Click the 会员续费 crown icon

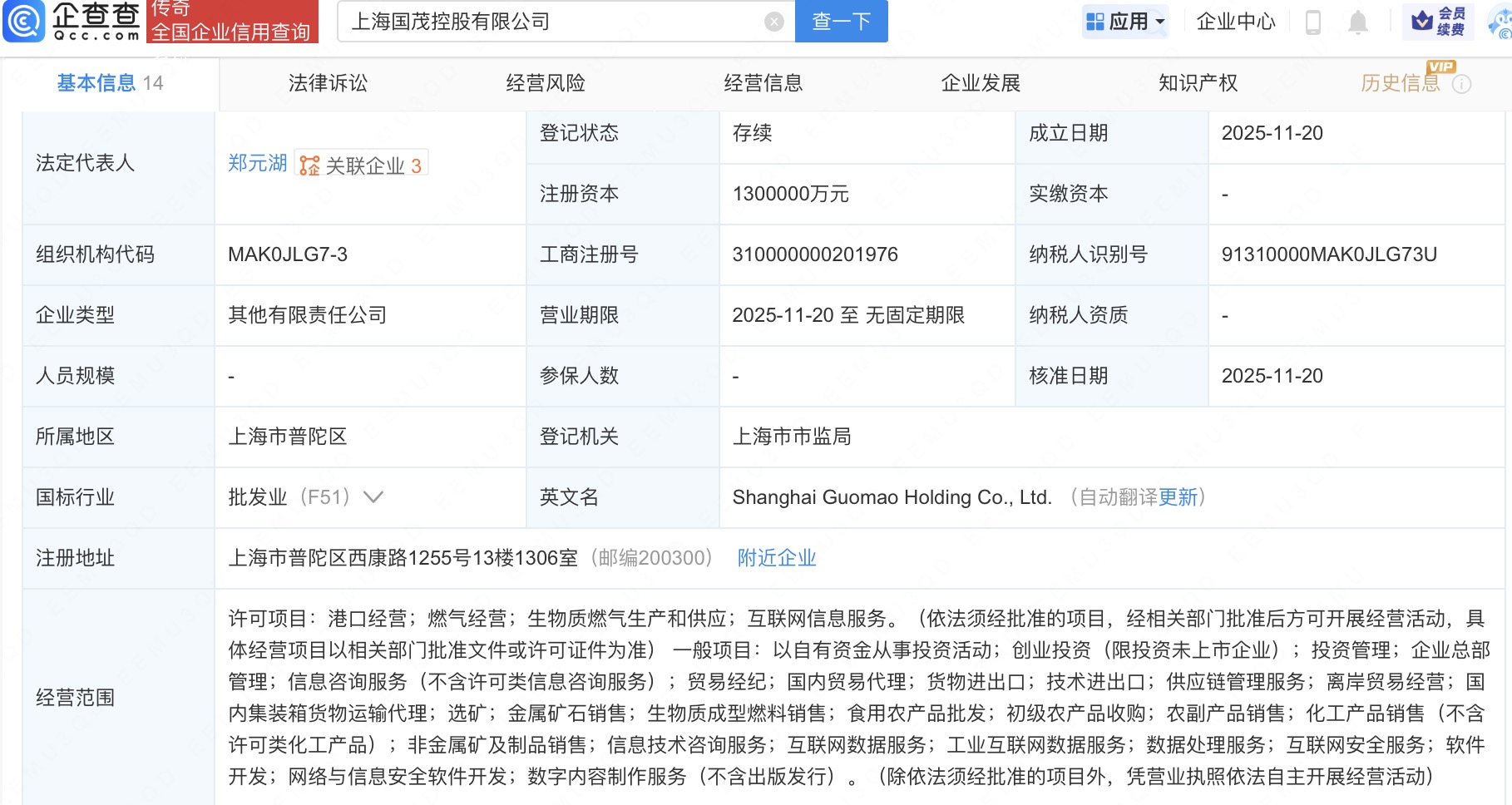pyautogui.click(x=1423, y=21)
